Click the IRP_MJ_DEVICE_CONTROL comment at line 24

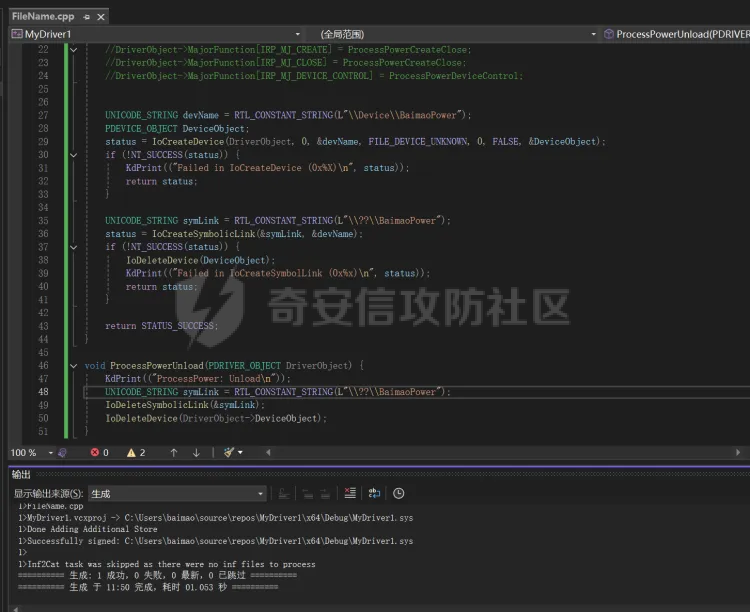click(314, 76)
